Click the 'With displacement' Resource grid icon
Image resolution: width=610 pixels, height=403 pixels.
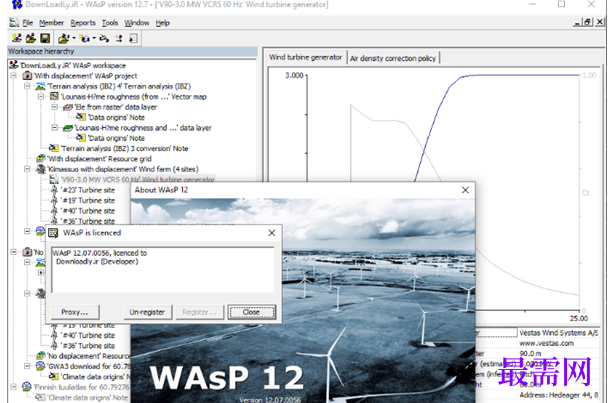40,159
